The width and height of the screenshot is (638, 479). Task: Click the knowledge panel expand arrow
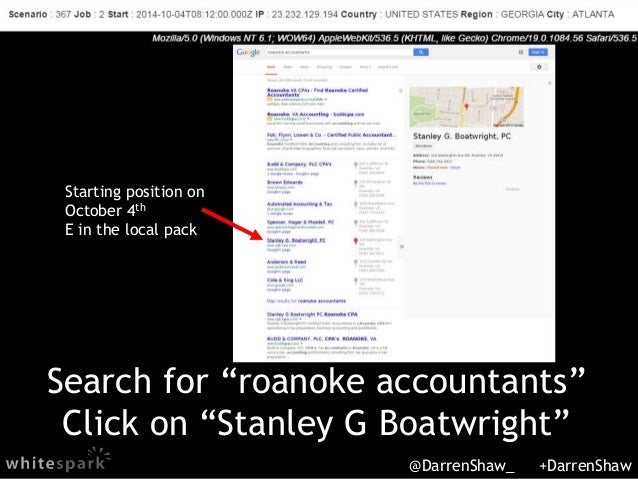pyautogui.click(x=402, y=246)
